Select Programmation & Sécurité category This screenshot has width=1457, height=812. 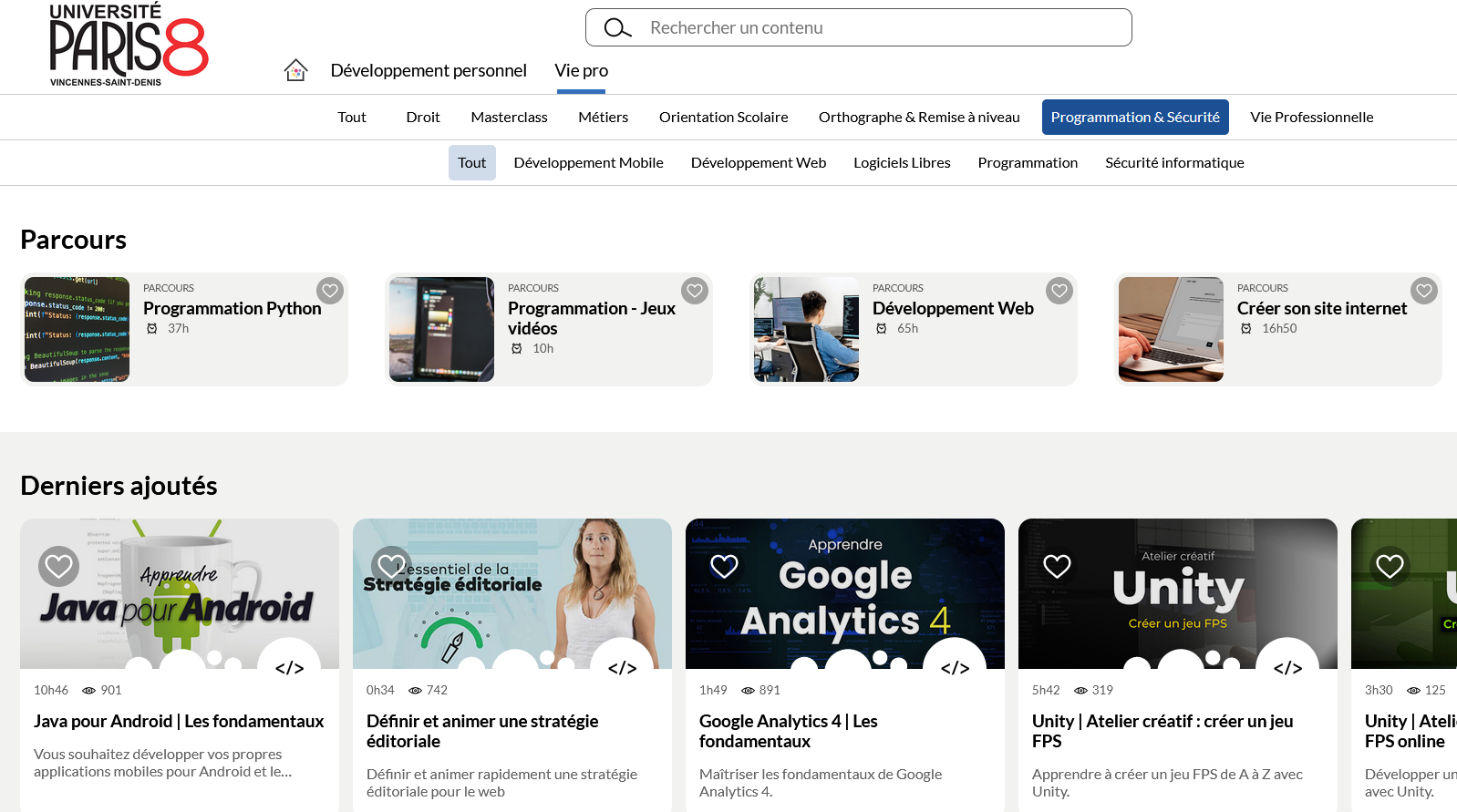[x=1135, y=117]
